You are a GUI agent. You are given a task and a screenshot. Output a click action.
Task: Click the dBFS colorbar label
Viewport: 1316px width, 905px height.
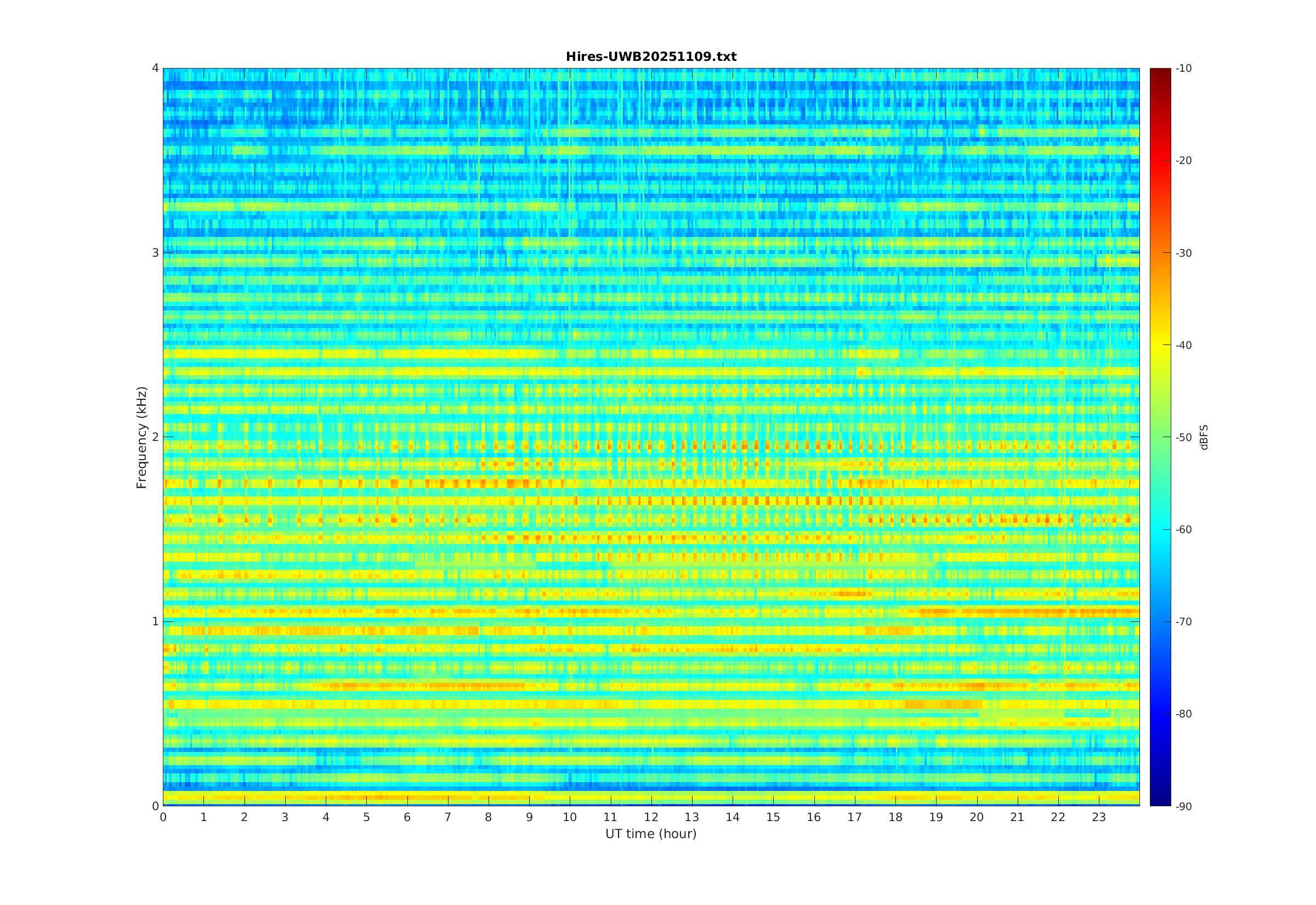click(x=1204, y=437)
